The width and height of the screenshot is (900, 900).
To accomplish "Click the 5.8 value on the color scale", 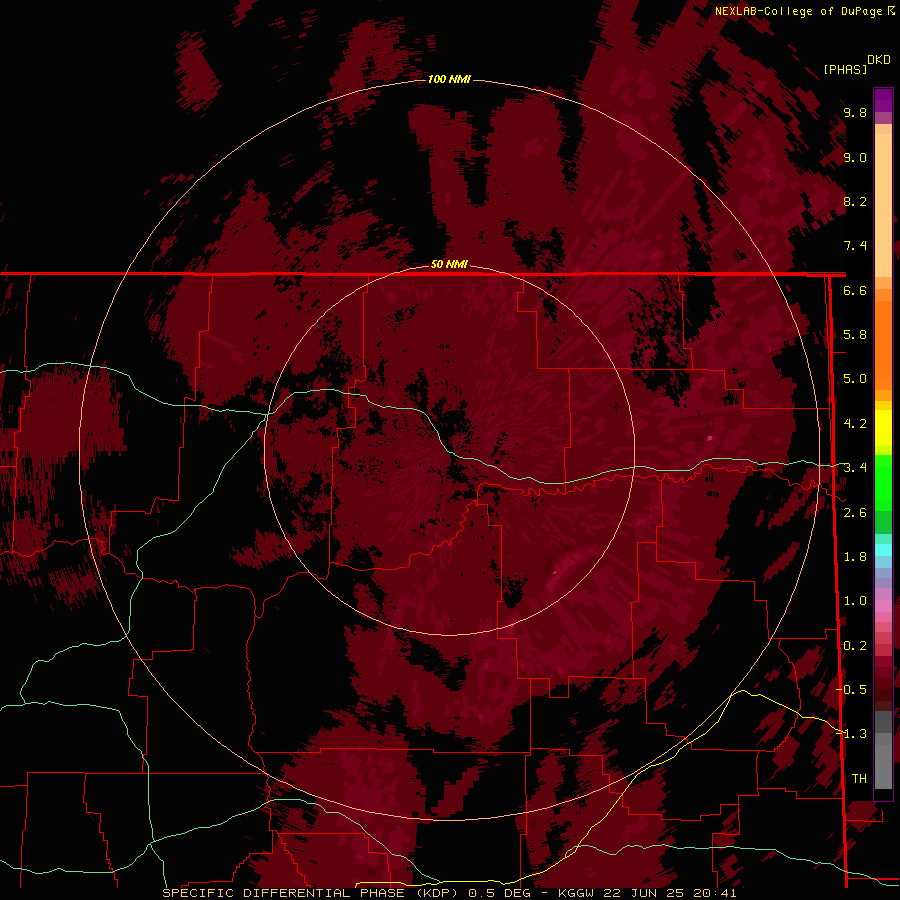I will pyautogui.click(x=855, y=335).
